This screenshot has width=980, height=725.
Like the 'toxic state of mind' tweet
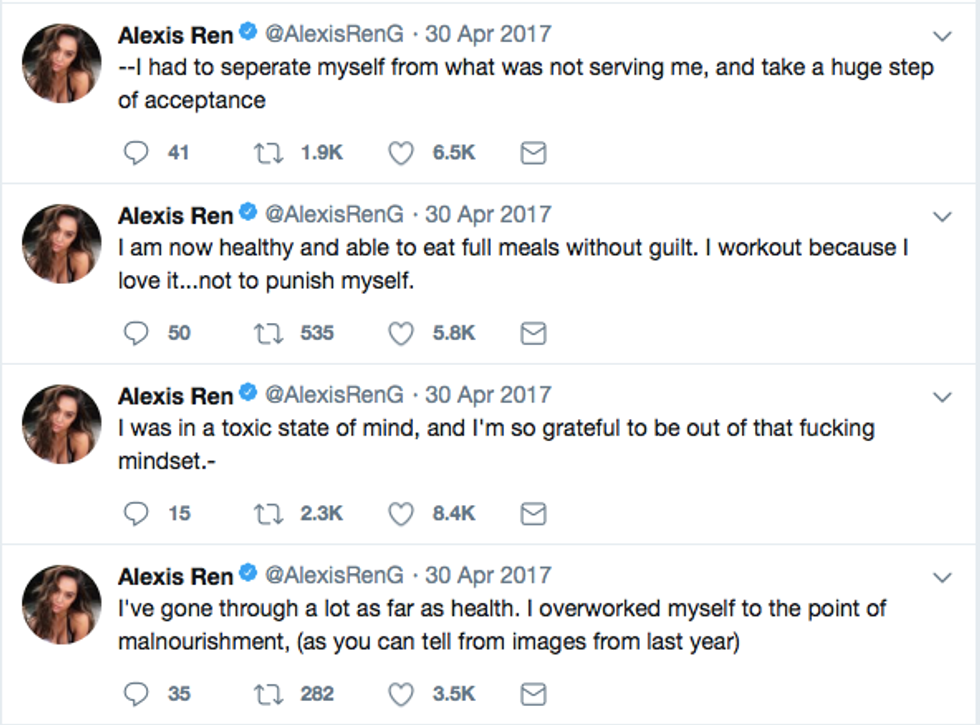(x=401, y=513)
